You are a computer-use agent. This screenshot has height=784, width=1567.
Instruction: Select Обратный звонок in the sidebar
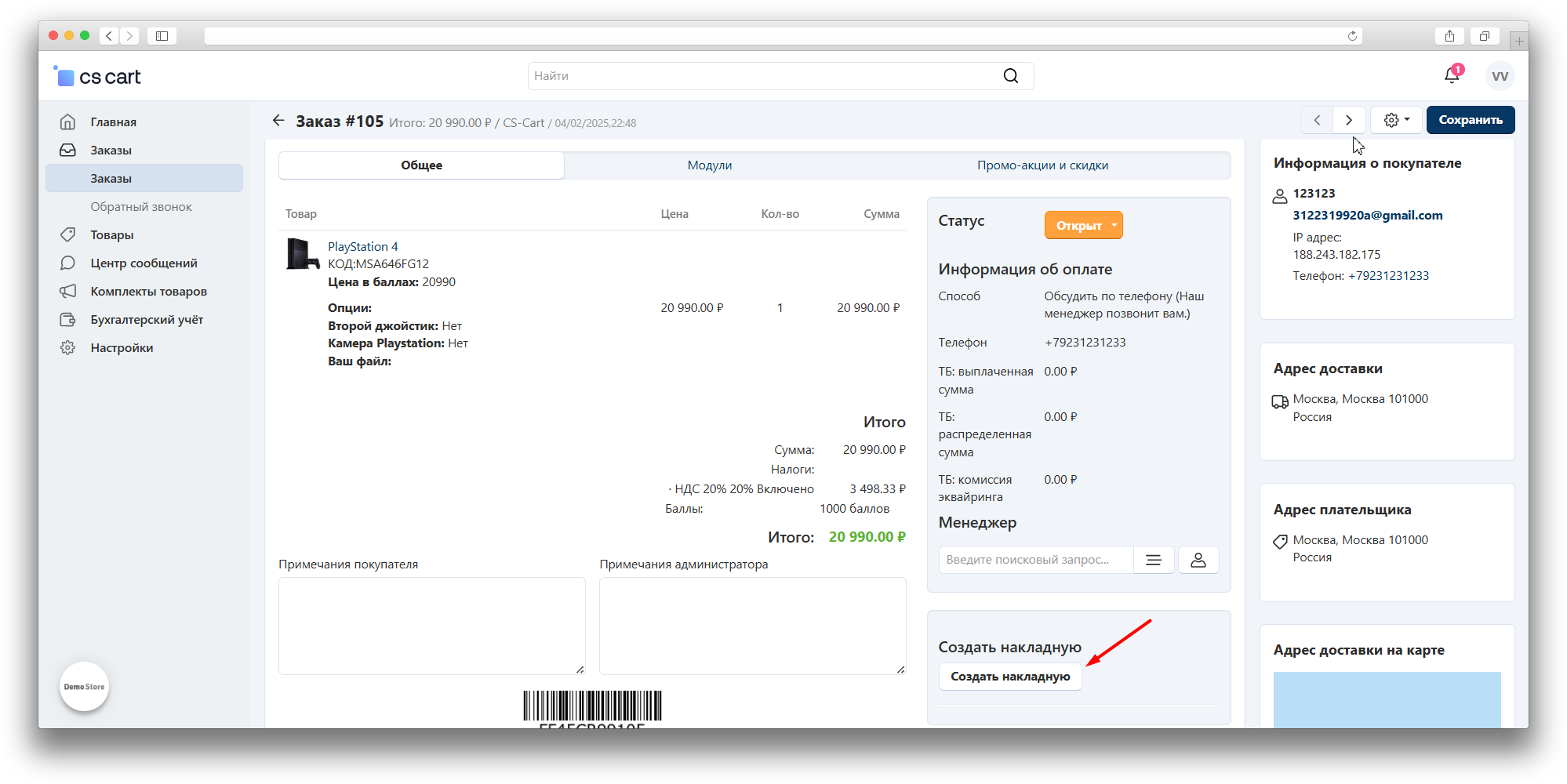140,207
